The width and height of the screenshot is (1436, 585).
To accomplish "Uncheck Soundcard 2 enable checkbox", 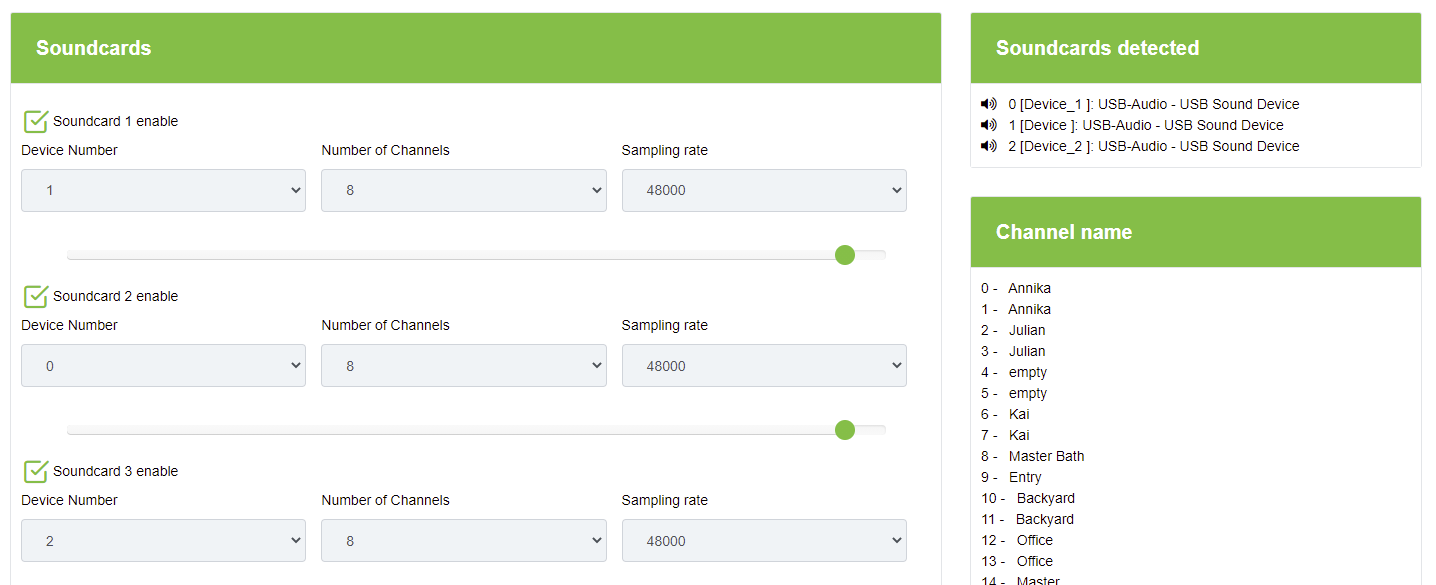I will point(36,296).
